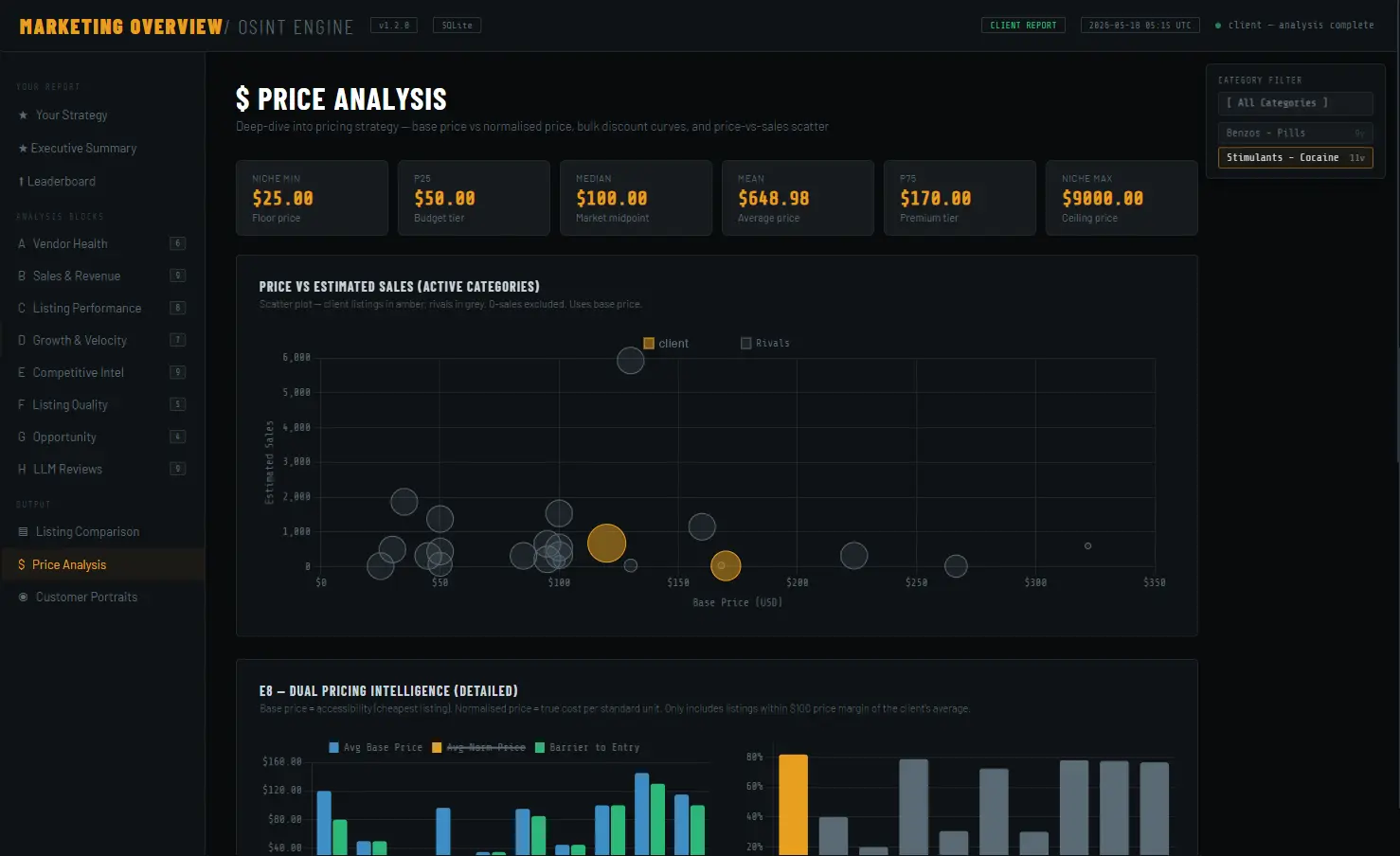Open the Listing Quality block

click(102, 405)
